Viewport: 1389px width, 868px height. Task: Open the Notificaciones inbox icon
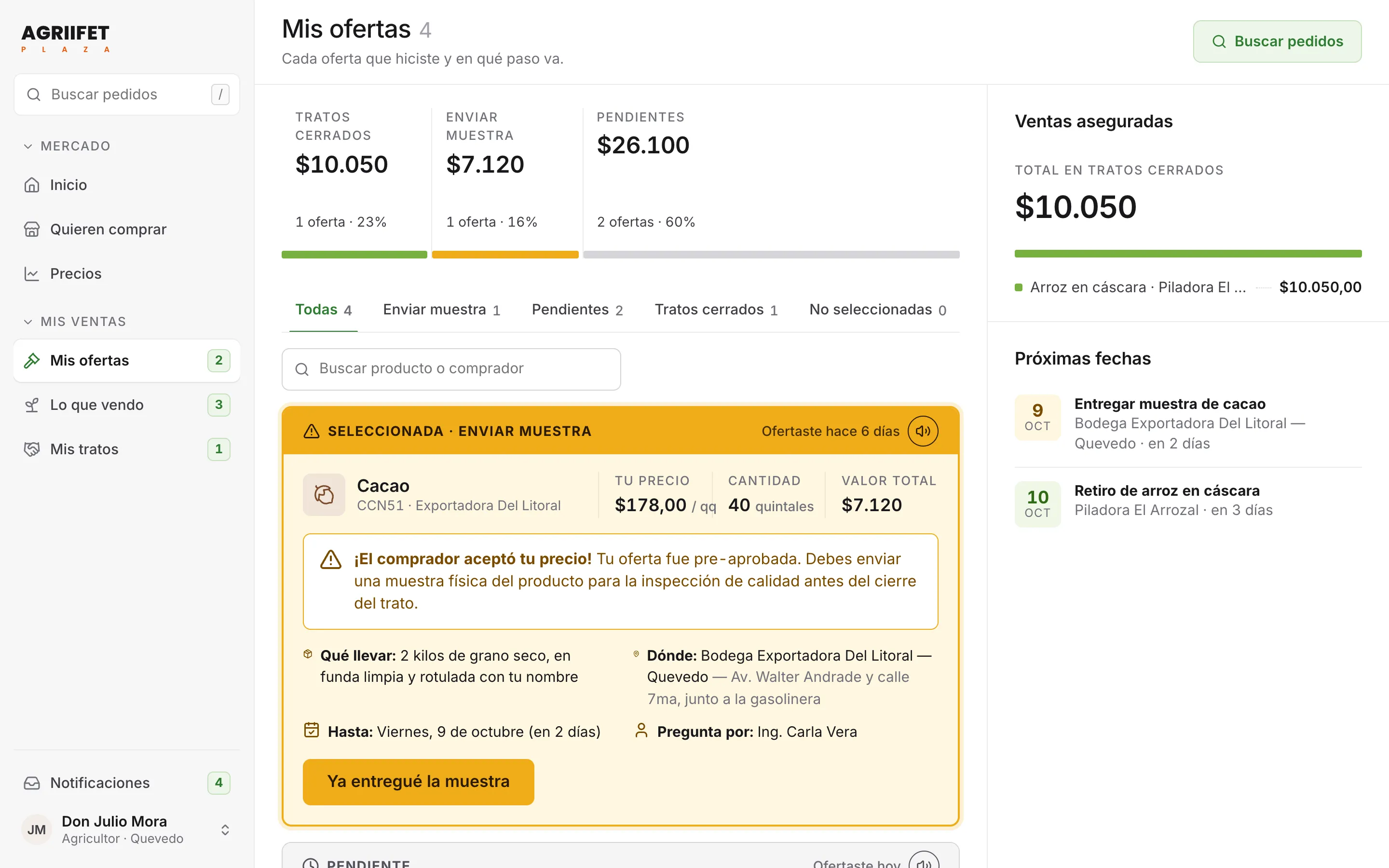[x=32, y=783]
